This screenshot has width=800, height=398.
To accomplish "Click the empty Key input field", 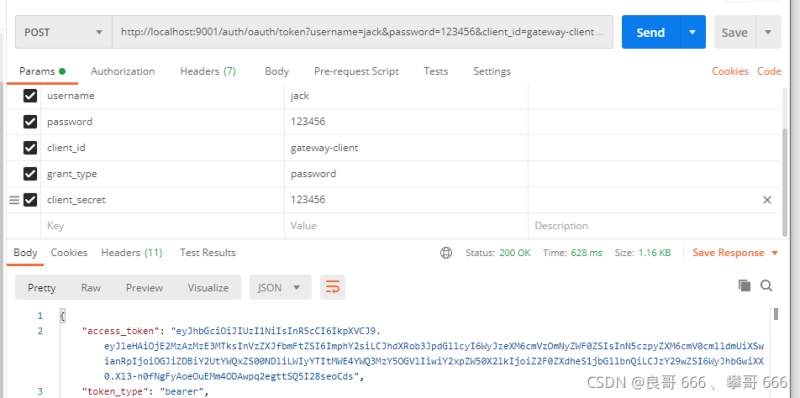I will point(162,226).
